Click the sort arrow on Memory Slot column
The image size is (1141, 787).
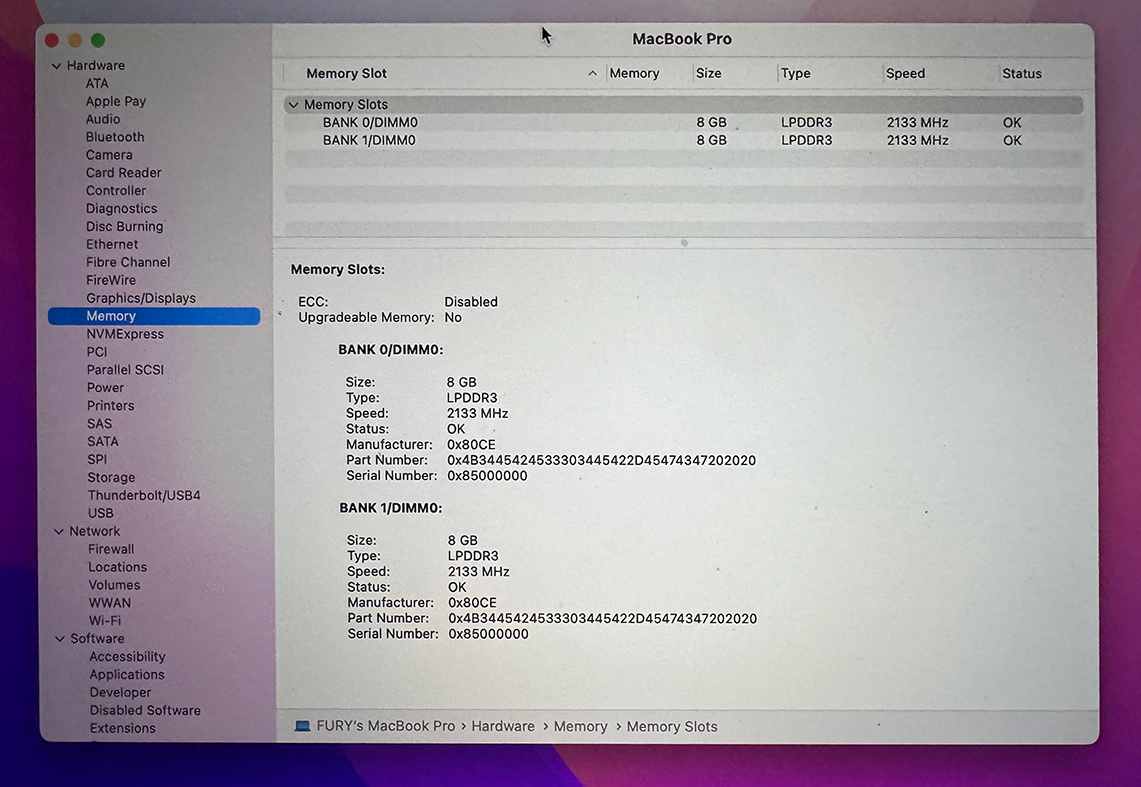592,73
